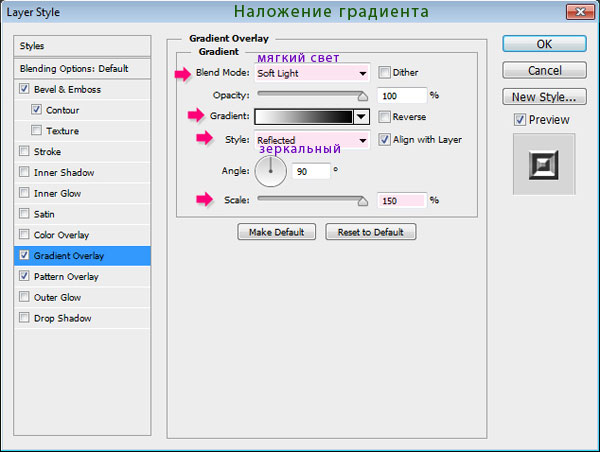Viewport: 600px width, 452px height.
Task: Click the Scale slider handle
Action: [363, 201]
